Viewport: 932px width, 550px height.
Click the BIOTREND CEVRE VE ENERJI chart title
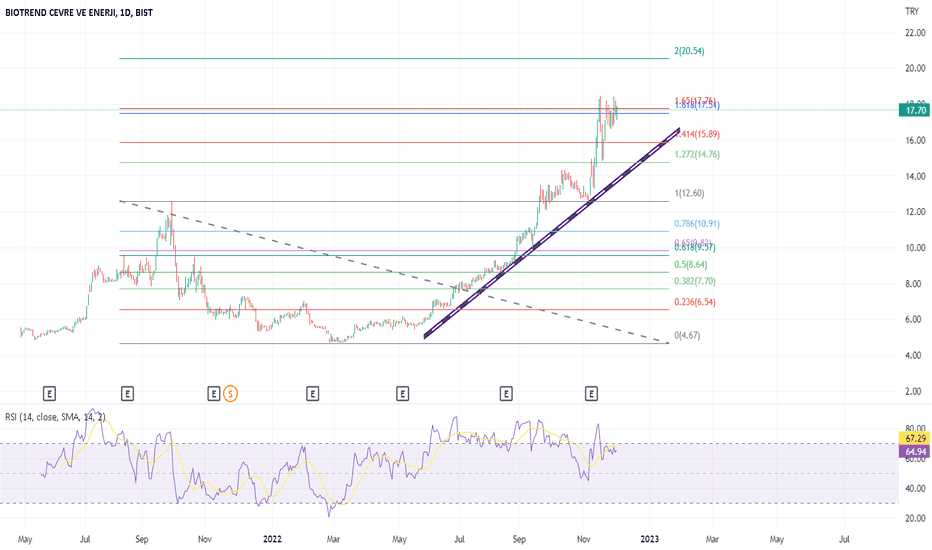(x=79, y=12)
